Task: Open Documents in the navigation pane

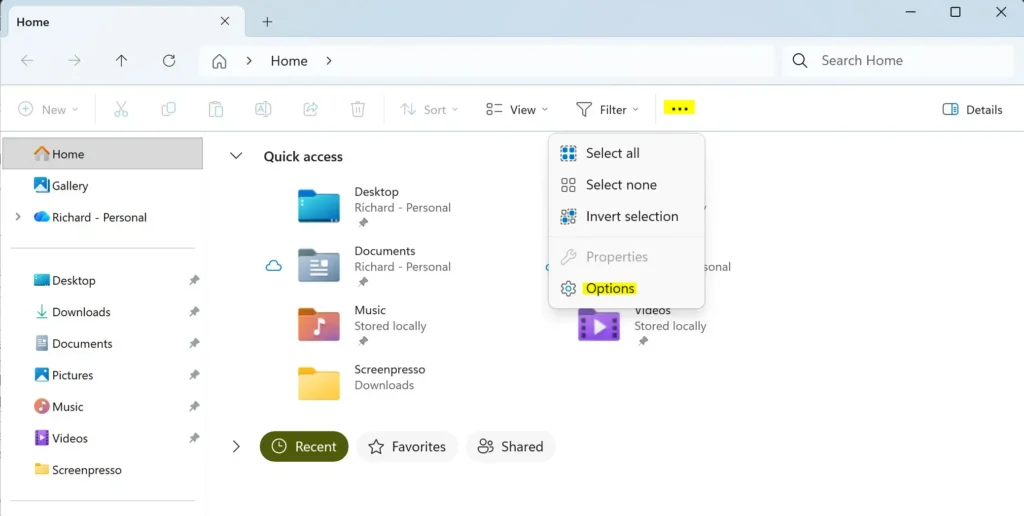Action: pos(103,344)
